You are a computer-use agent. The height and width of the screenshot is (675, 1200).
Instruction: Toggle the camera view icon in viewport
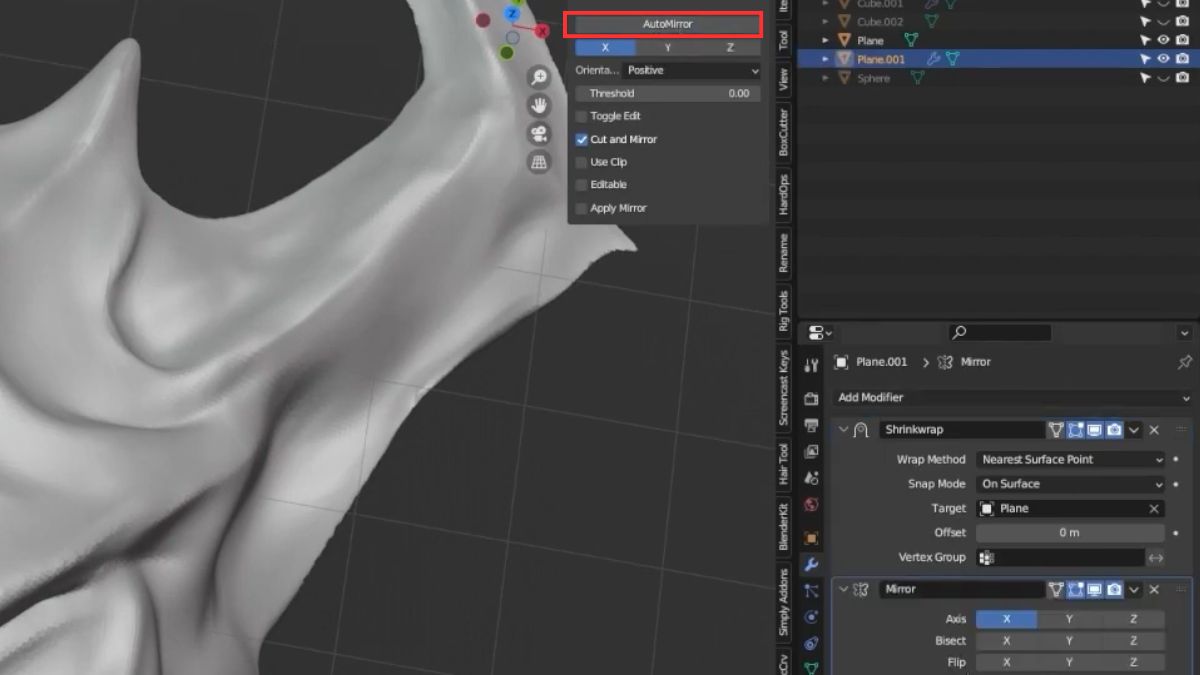[539, 134]
